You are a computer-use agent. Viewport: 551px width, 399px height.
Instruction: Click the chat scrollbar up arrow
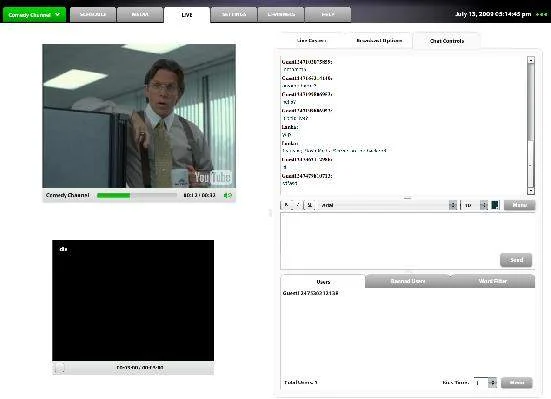point(531,60)
